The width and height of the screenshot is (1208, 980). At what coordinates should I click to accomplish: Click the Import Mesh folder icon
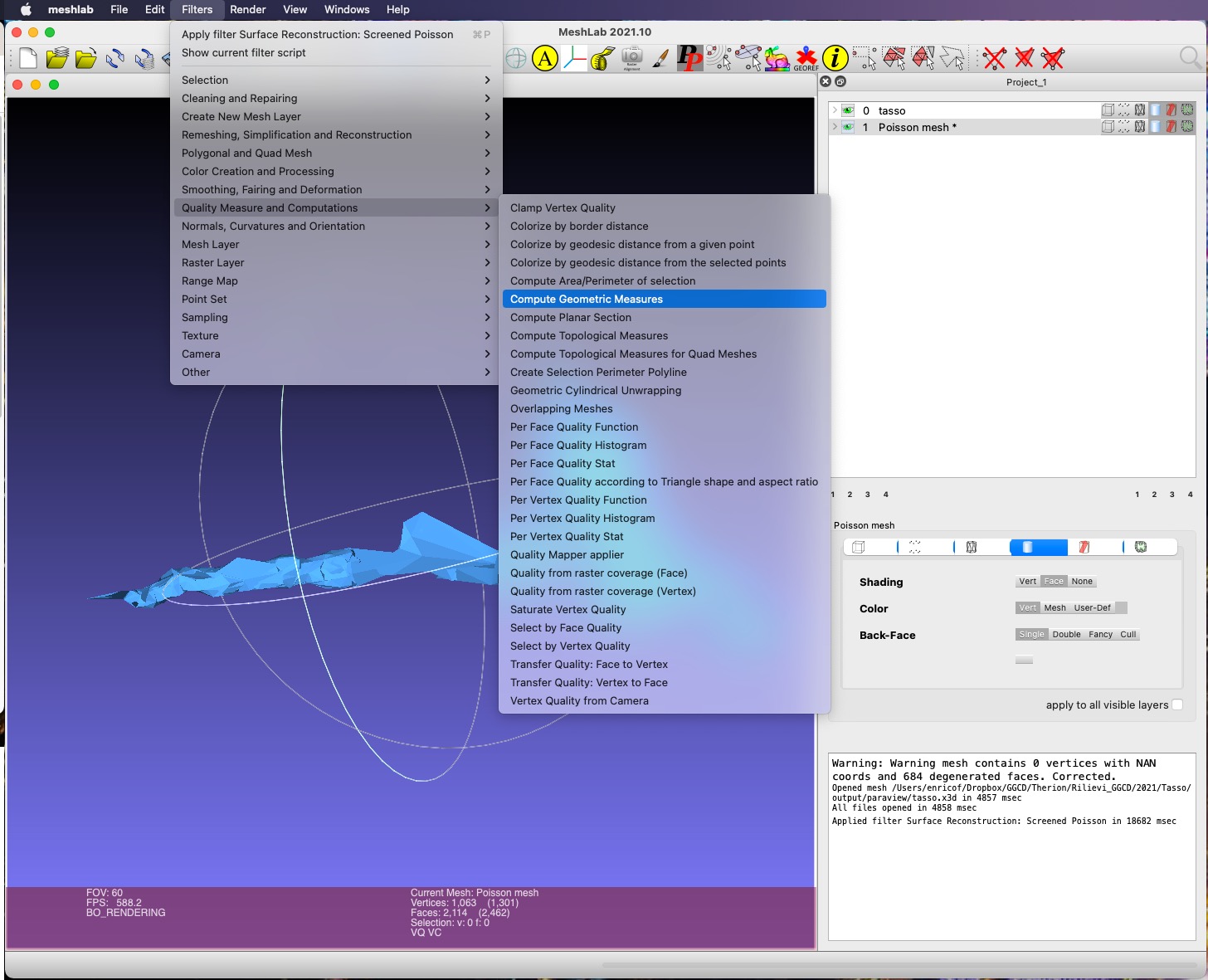[x=86, y=58]
